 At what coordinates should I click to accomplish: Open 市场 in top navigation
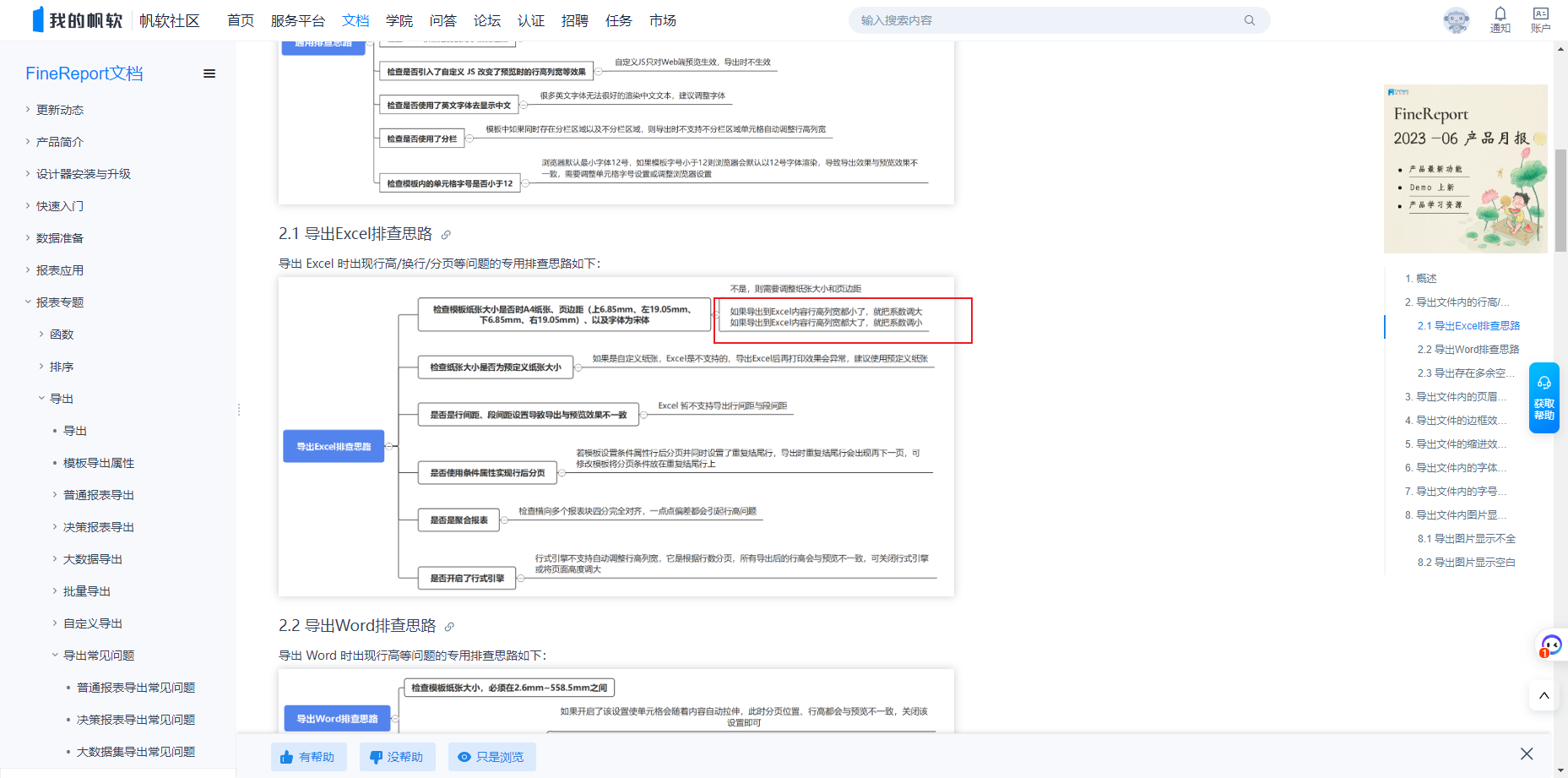pos(663,20)
